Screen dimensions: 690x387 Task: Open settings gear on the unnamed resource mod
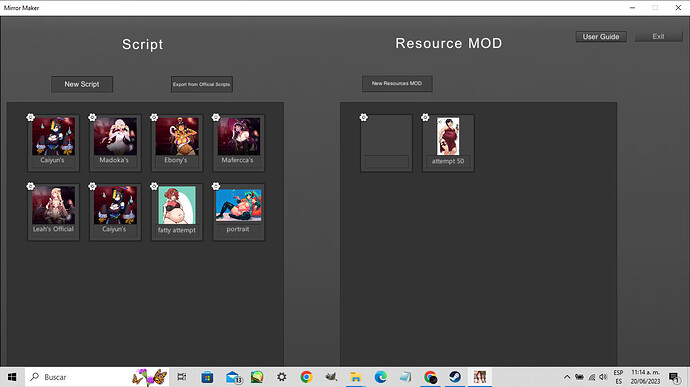tap(363, 117)
